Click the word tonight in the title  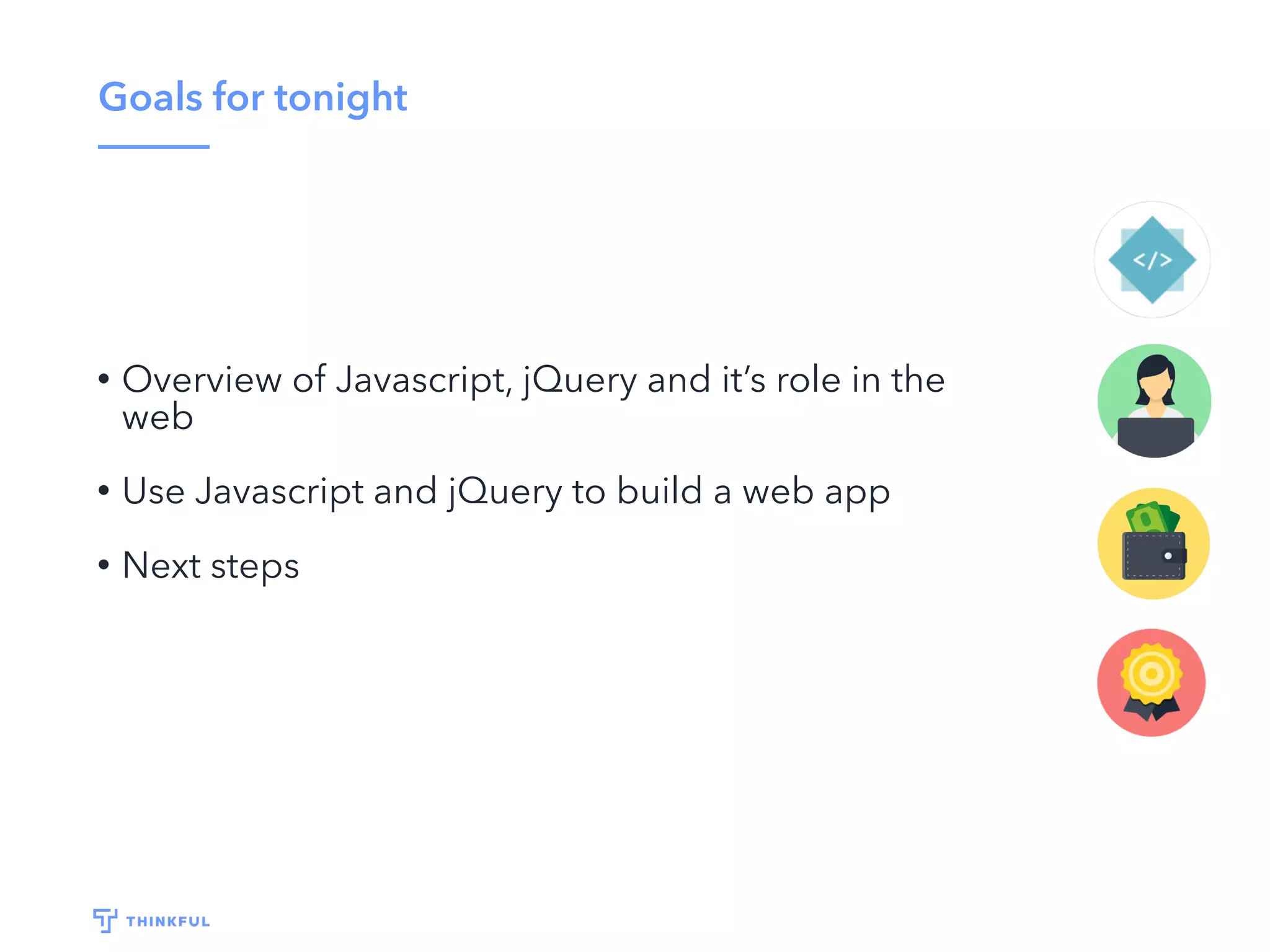[x=341, y=99]
